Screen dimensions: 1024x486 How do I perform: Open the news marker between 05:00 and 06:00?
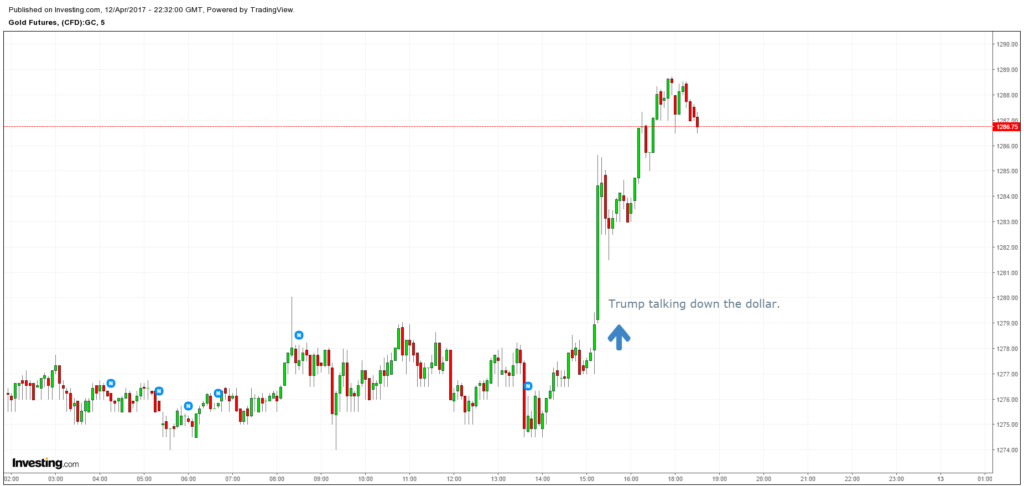[x=159, y=391]
